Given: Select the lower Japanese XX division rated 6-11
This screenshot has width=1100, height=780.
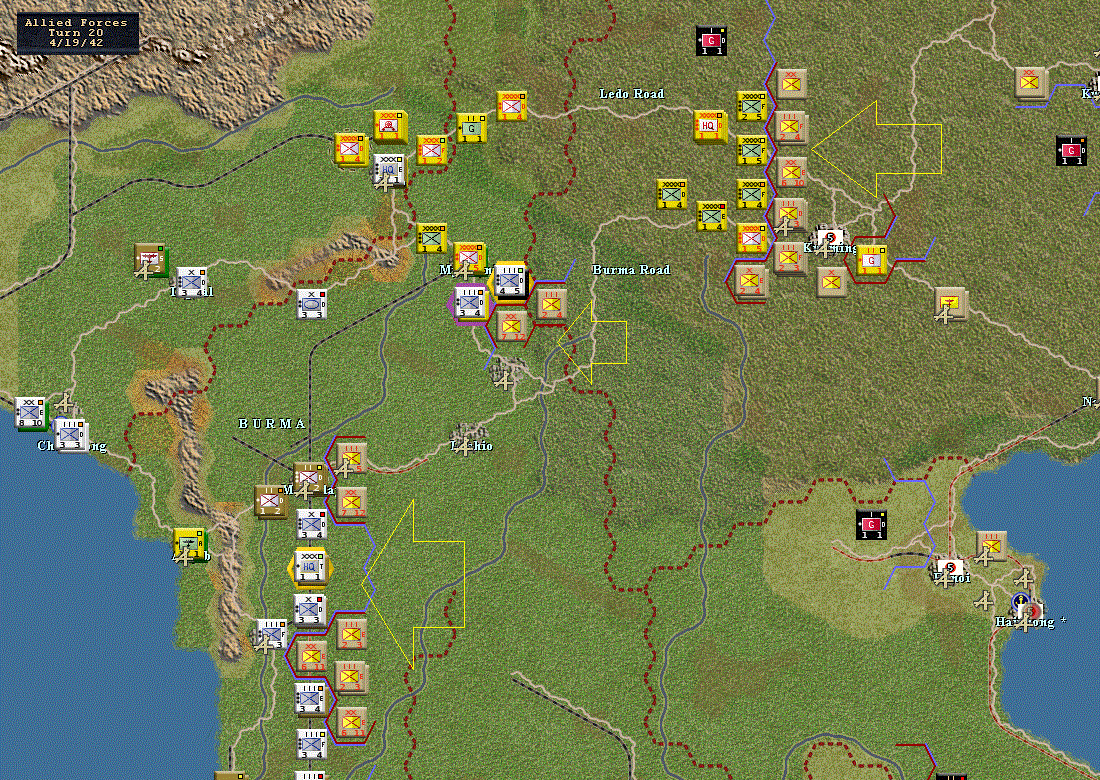Looking at the screenshot, I should coord(351,722).
